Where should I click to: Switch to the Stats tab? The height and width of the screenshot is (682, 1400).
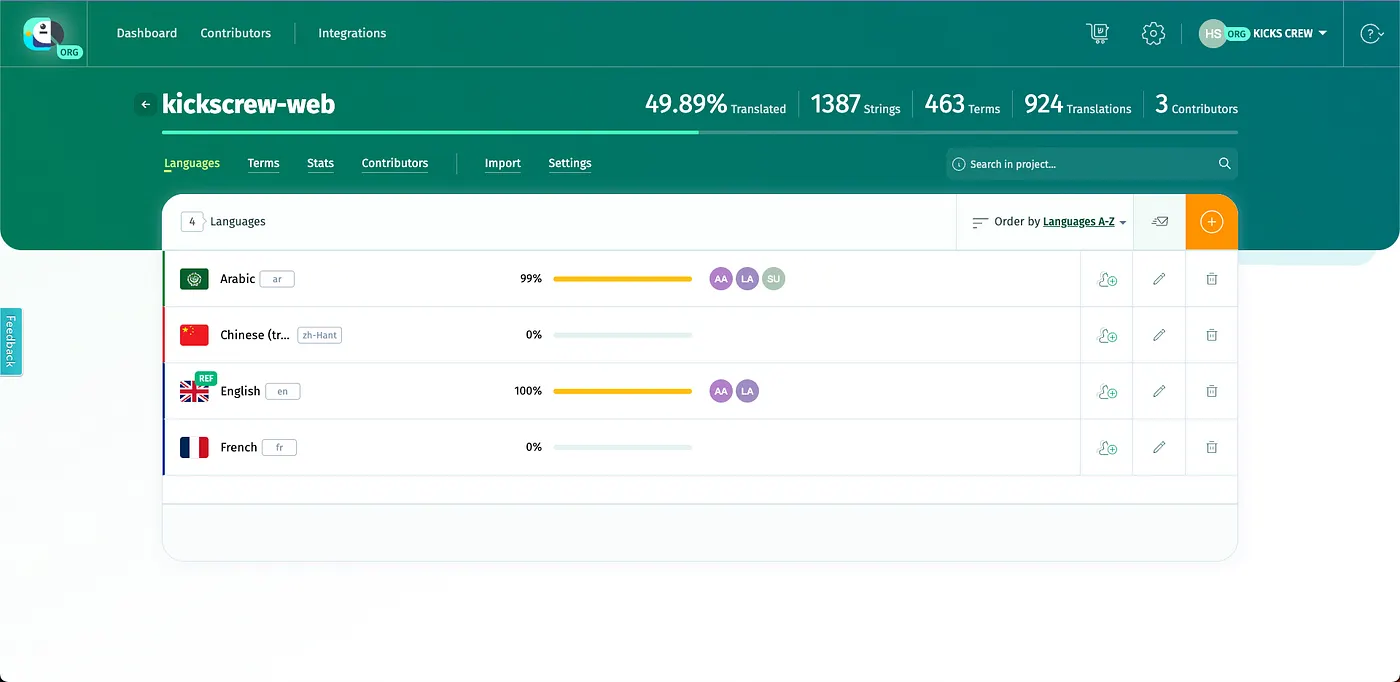pos(321,163)
